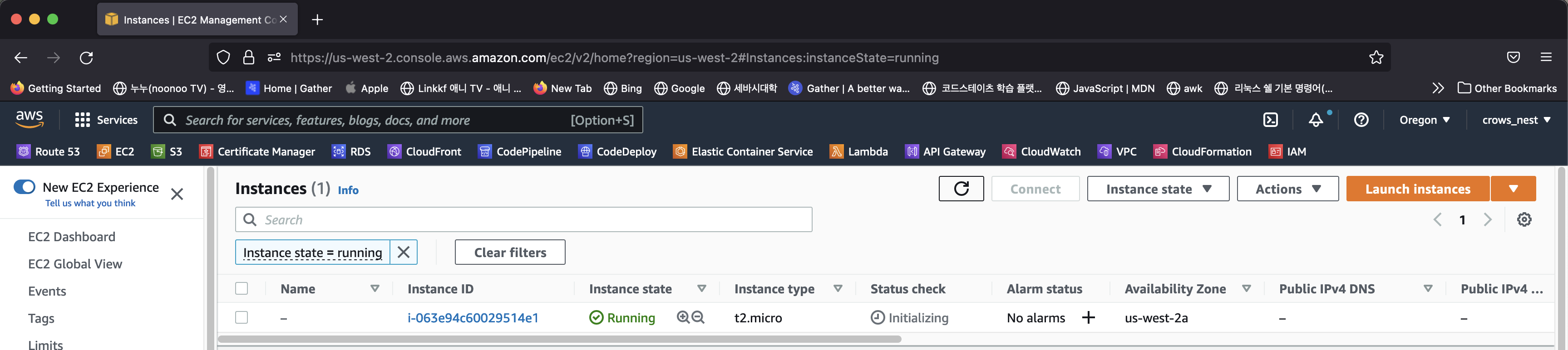Screen dimensions: 1568x350
Task: Open the Oregon region selector
Action: tap(1425, 120)
